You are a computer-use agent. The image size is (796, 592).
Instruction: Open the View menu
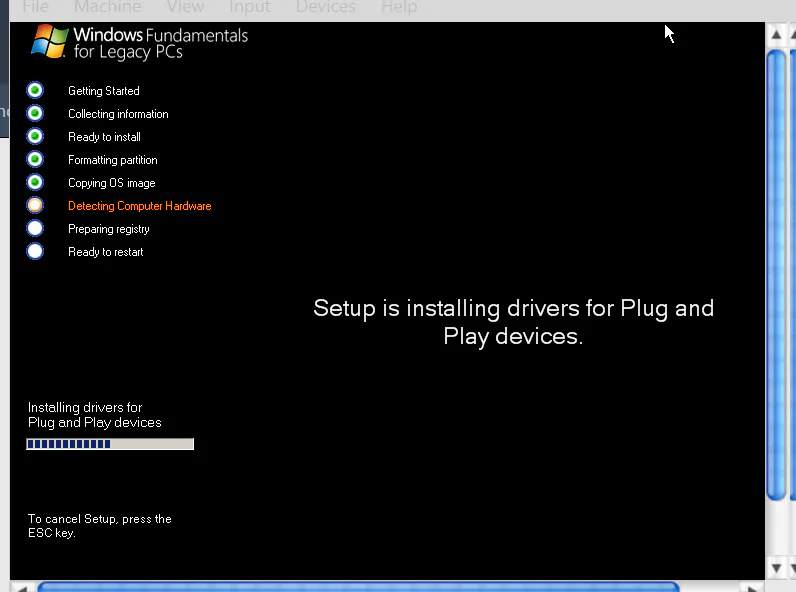click(185, 7)
